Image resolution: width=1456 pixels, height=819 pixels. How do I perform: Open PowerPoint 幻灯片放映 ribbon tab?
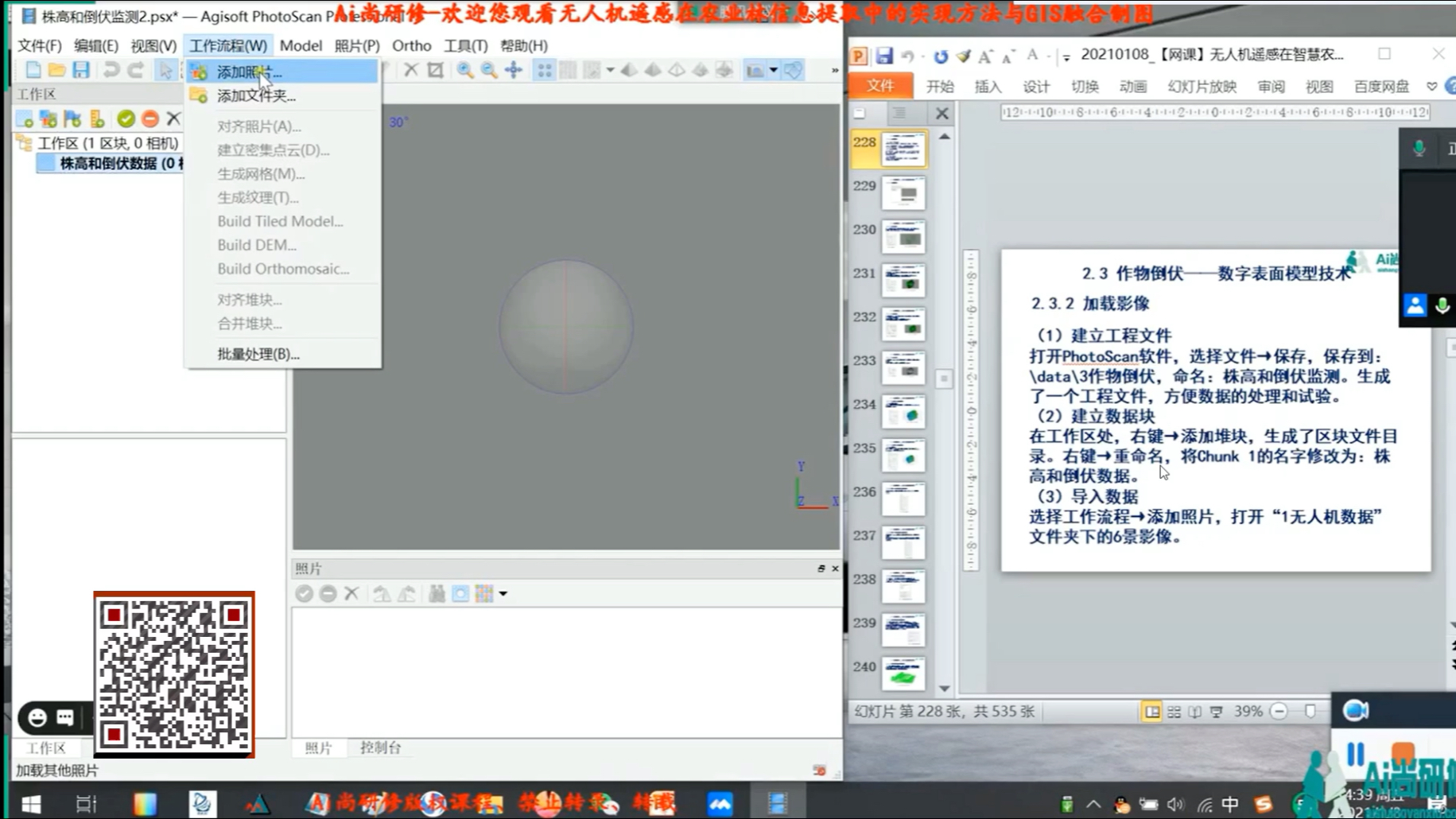[1202, 87]
